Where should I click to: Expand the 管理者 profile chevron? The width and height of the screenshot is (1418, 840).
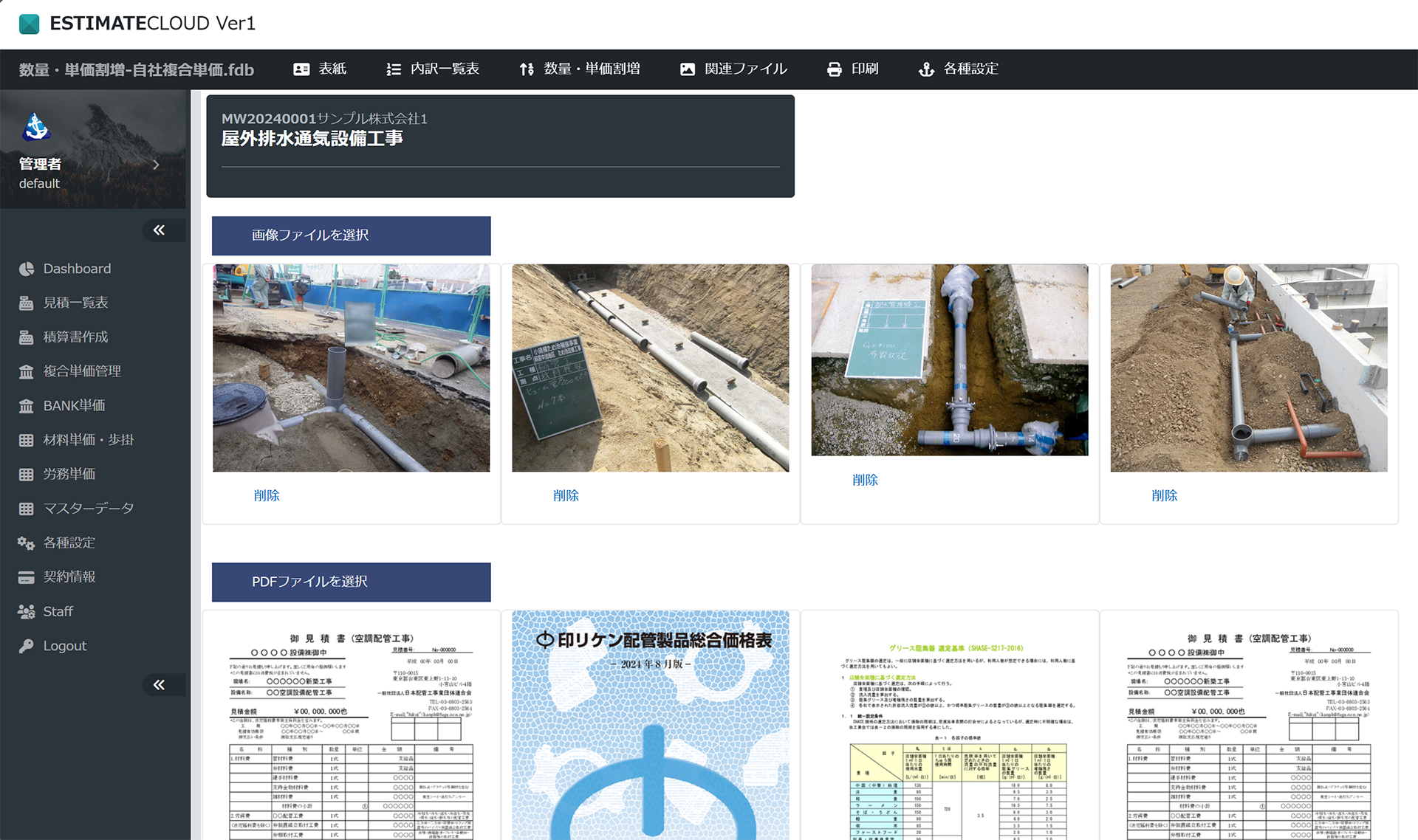point(156,165)
